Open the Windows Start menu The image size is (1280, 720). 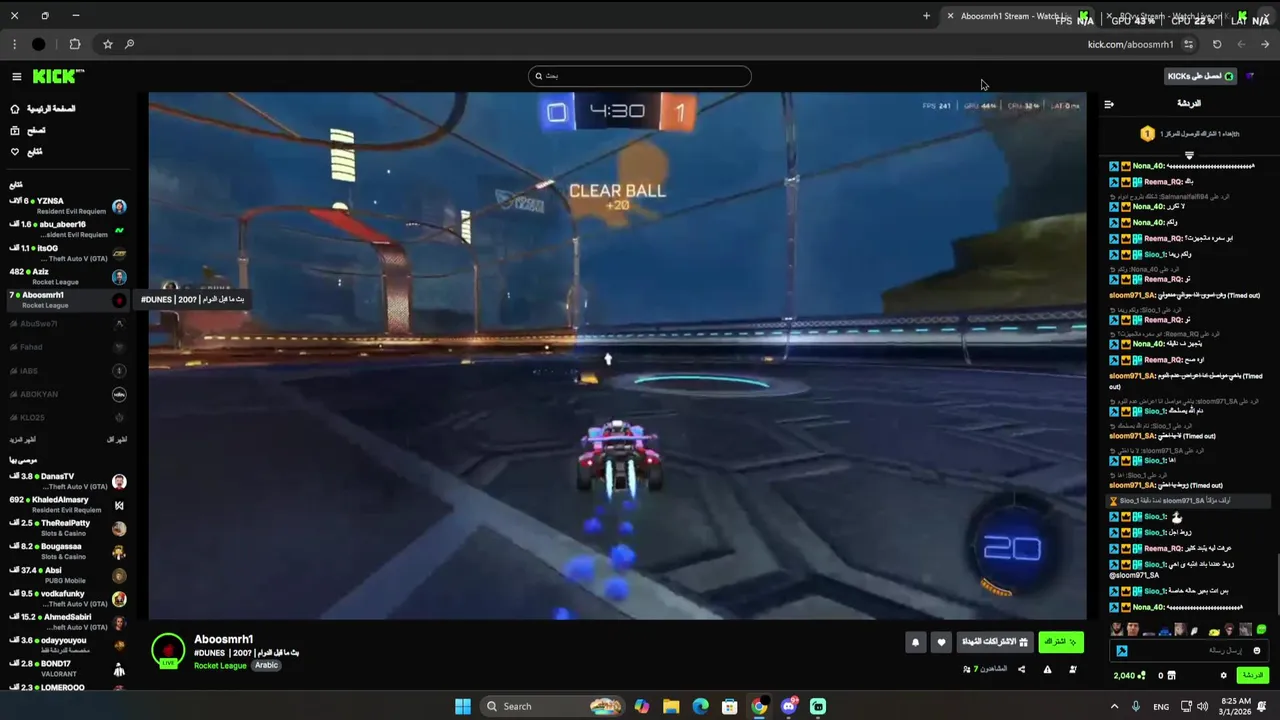pos(463,706)
